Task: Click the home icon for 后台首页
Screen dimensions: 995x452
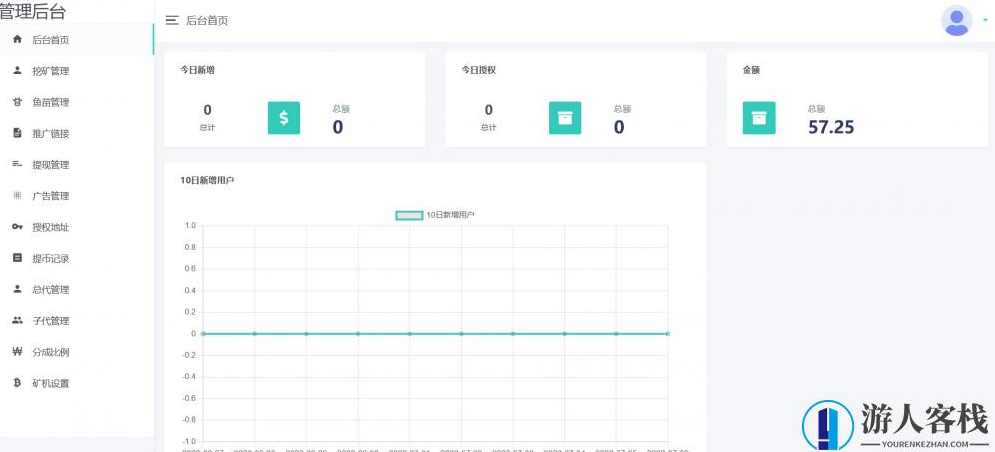Action: click(18, 39)
